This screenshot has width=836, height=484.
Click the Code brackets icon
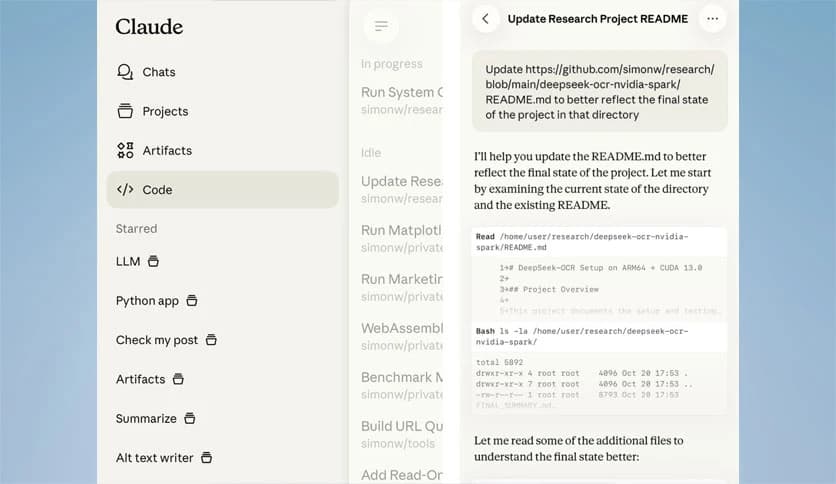pos(125,189)
